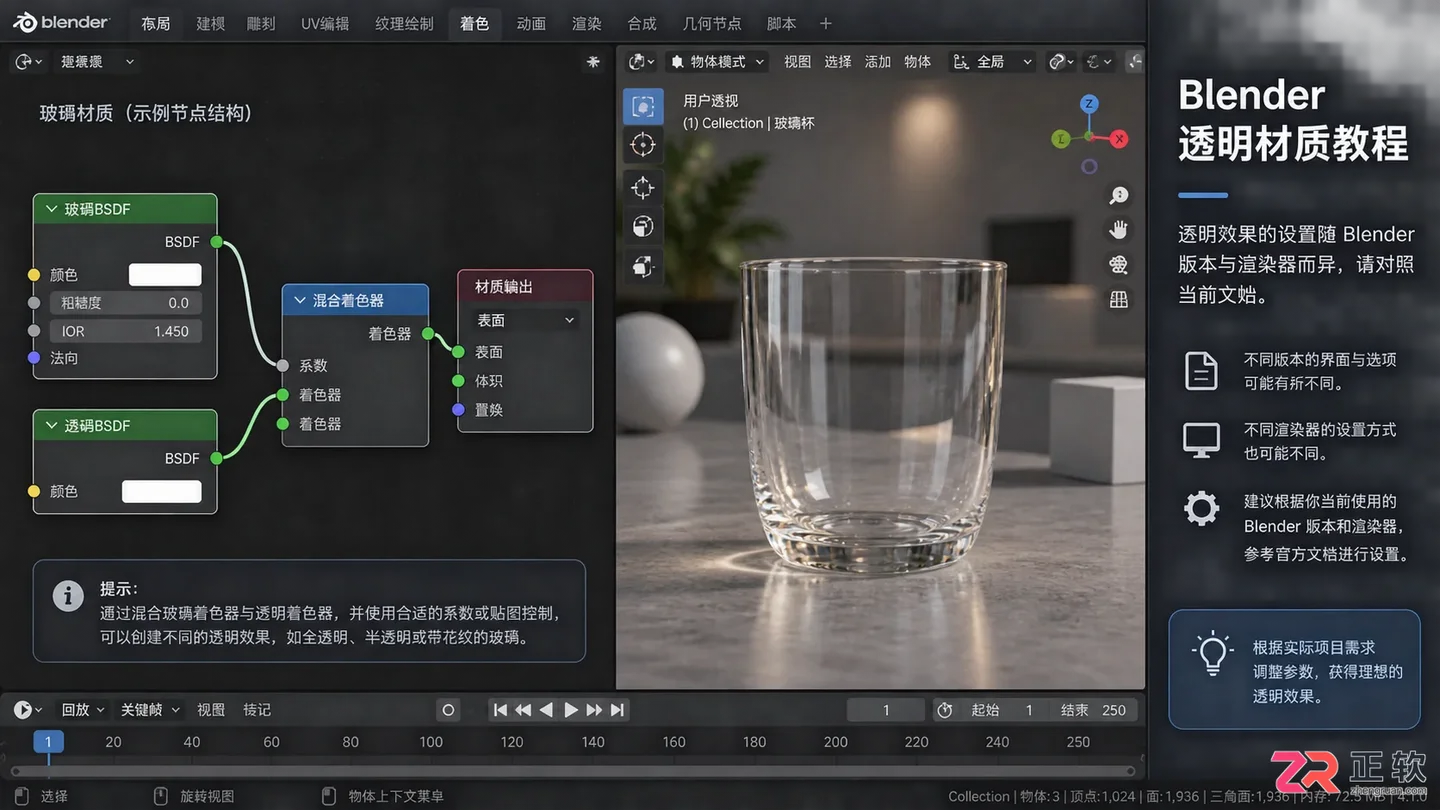Collapse the 玻璃BSDF node
Image resolution: width=1440 pixels, height=810 pixels.
coord(51,209)
